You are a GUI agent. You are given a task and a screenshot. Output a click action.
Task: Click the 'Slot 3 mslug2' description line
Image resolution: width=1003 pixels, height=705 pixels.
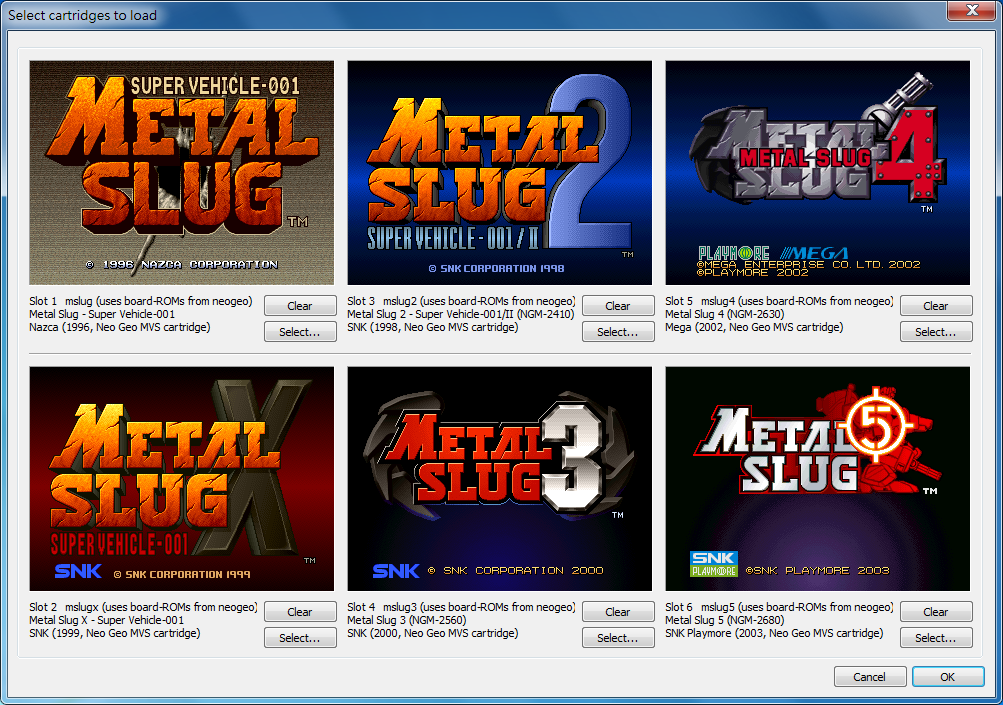click(461, 301)
